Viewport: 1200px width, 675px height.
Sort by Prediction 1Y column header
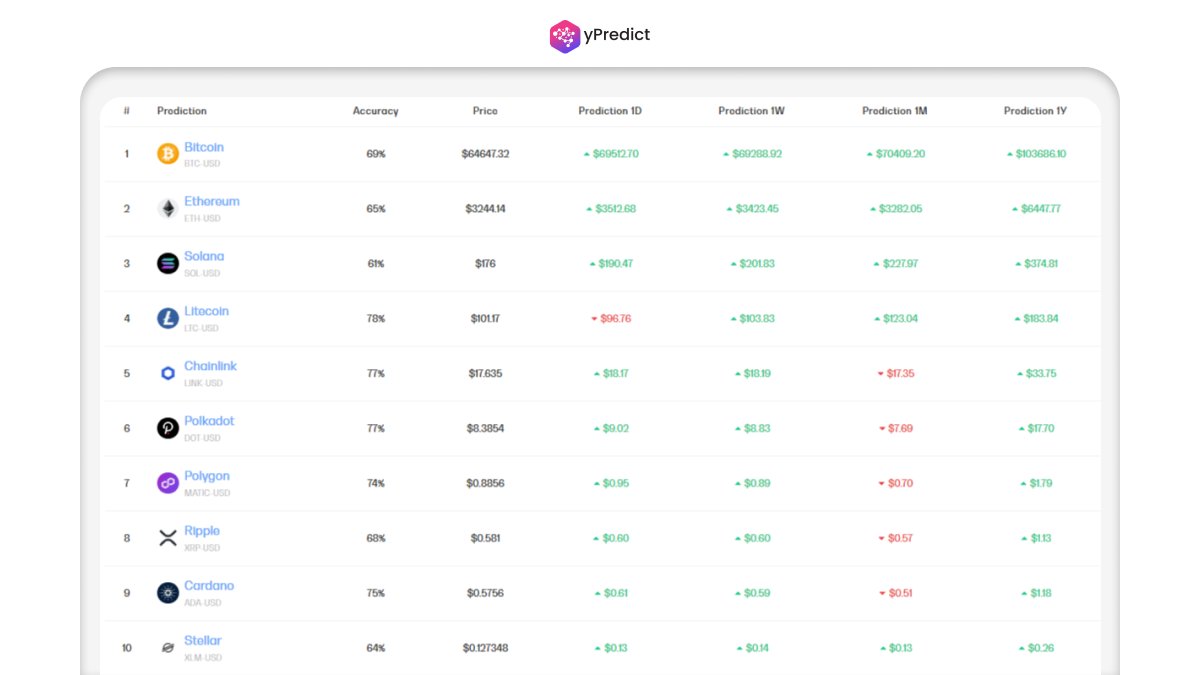tap(1035, 111)
